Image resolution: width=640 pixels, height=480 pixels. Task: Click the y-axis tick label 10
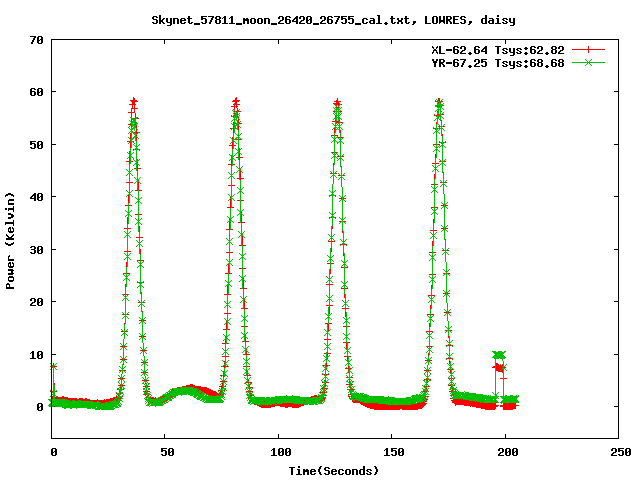coord(36,355)
